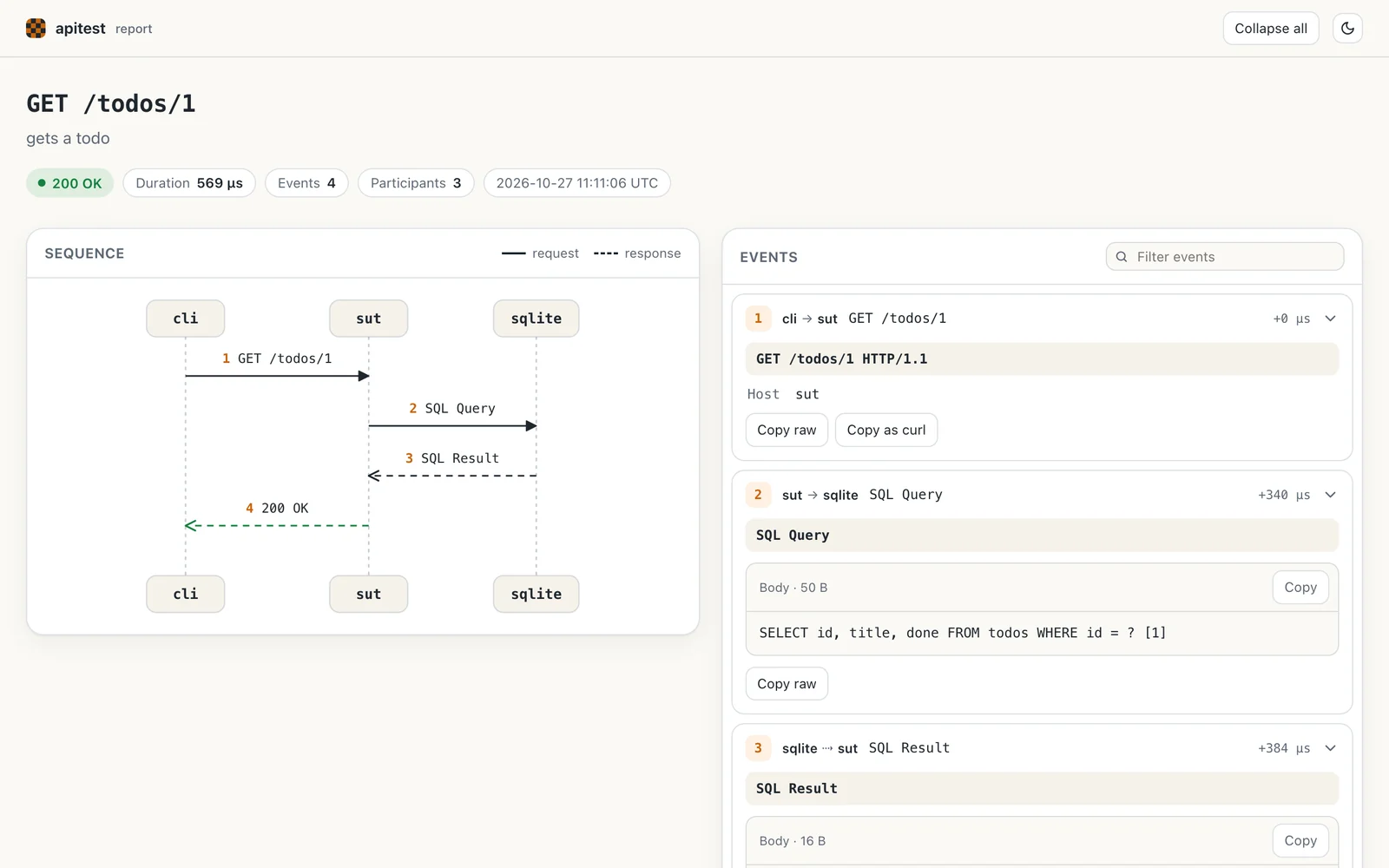This screenshot has height=868, width=1389.
Task: Select the bottom cli participant node
Action: (x=186, y=595)
